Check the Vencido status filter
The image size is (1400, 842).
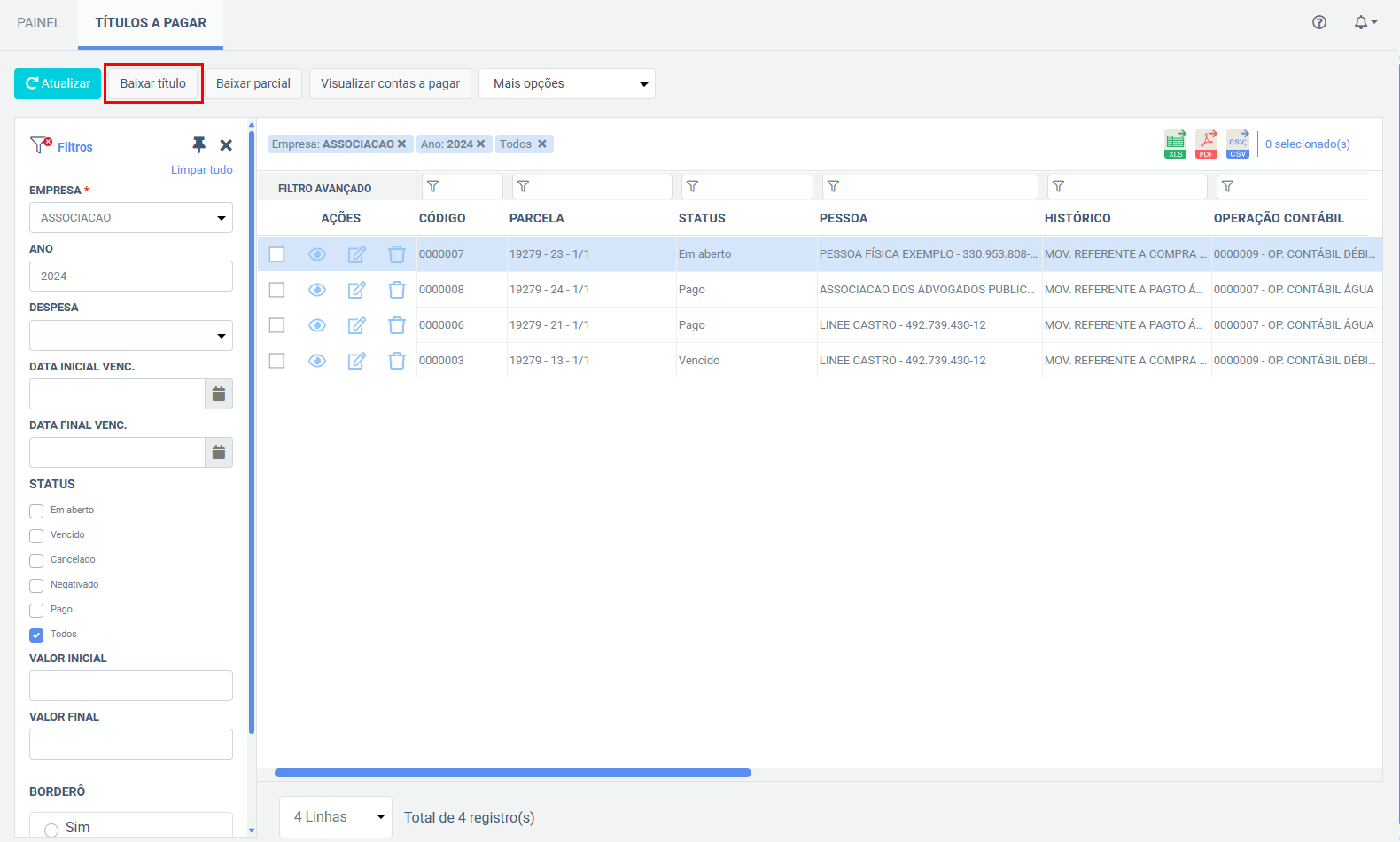[36, 536]
